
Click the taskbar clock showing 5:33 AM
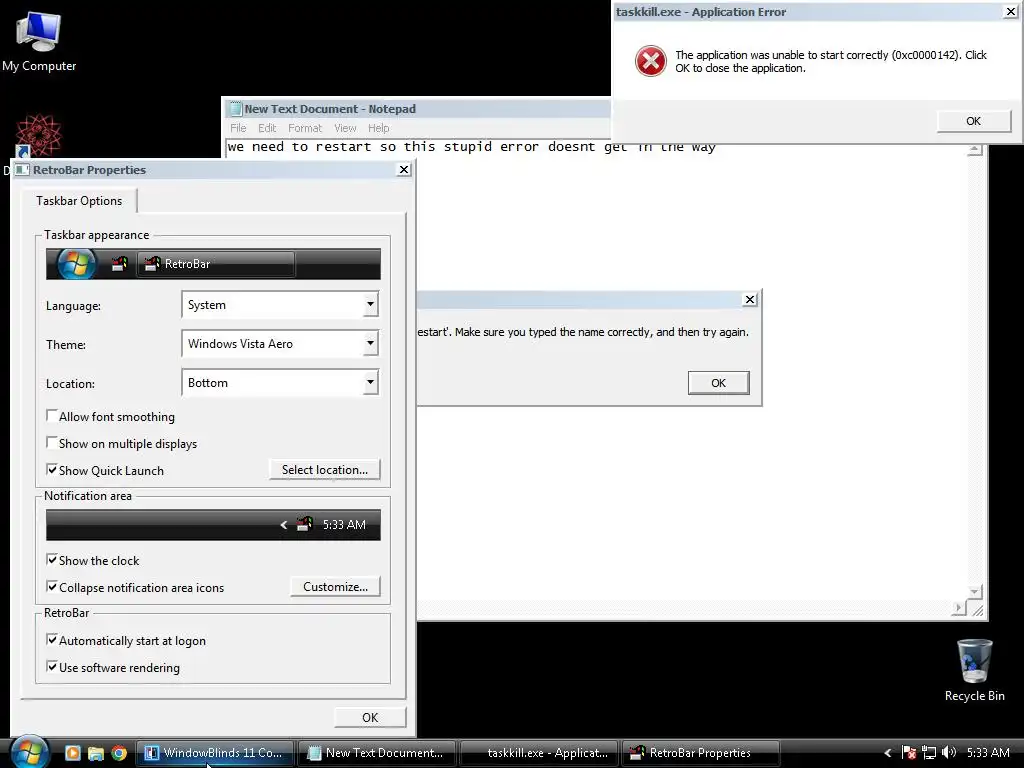(x=988, y=753)
